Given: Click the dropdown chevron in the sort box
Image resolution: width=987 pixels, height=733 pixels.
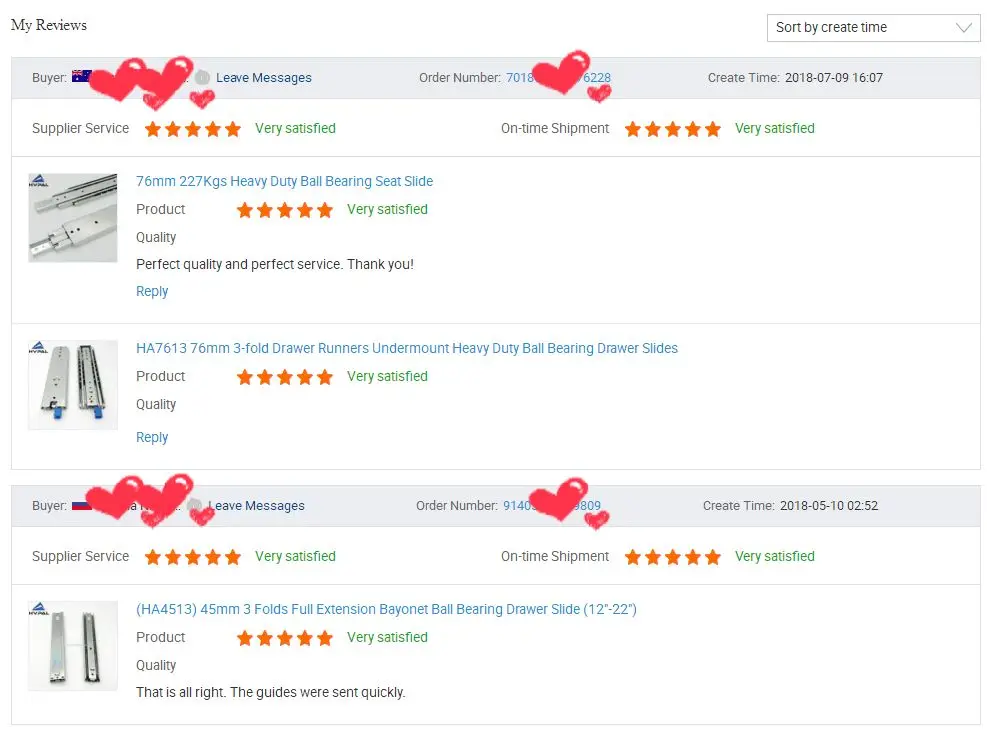Looking at the screenshot, I should [x=964, y=28].
